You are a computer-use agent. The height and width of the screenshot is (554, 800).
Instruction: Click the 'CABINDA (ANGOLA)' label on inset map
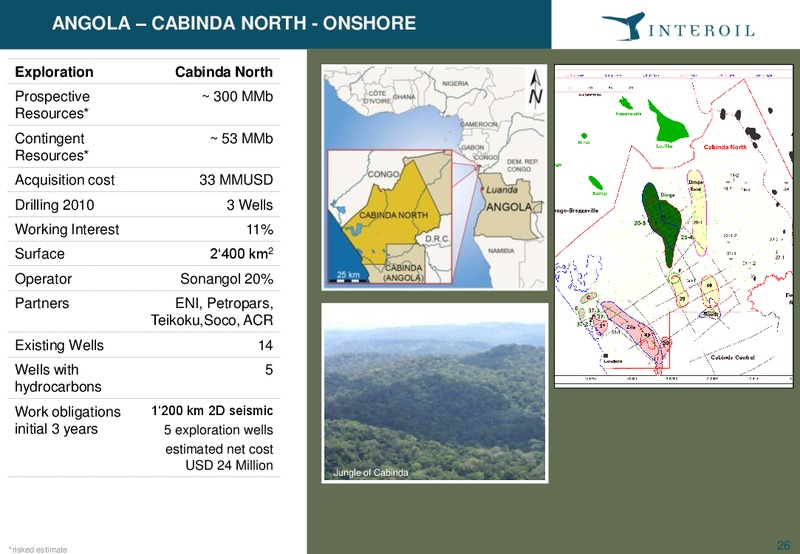404,273
